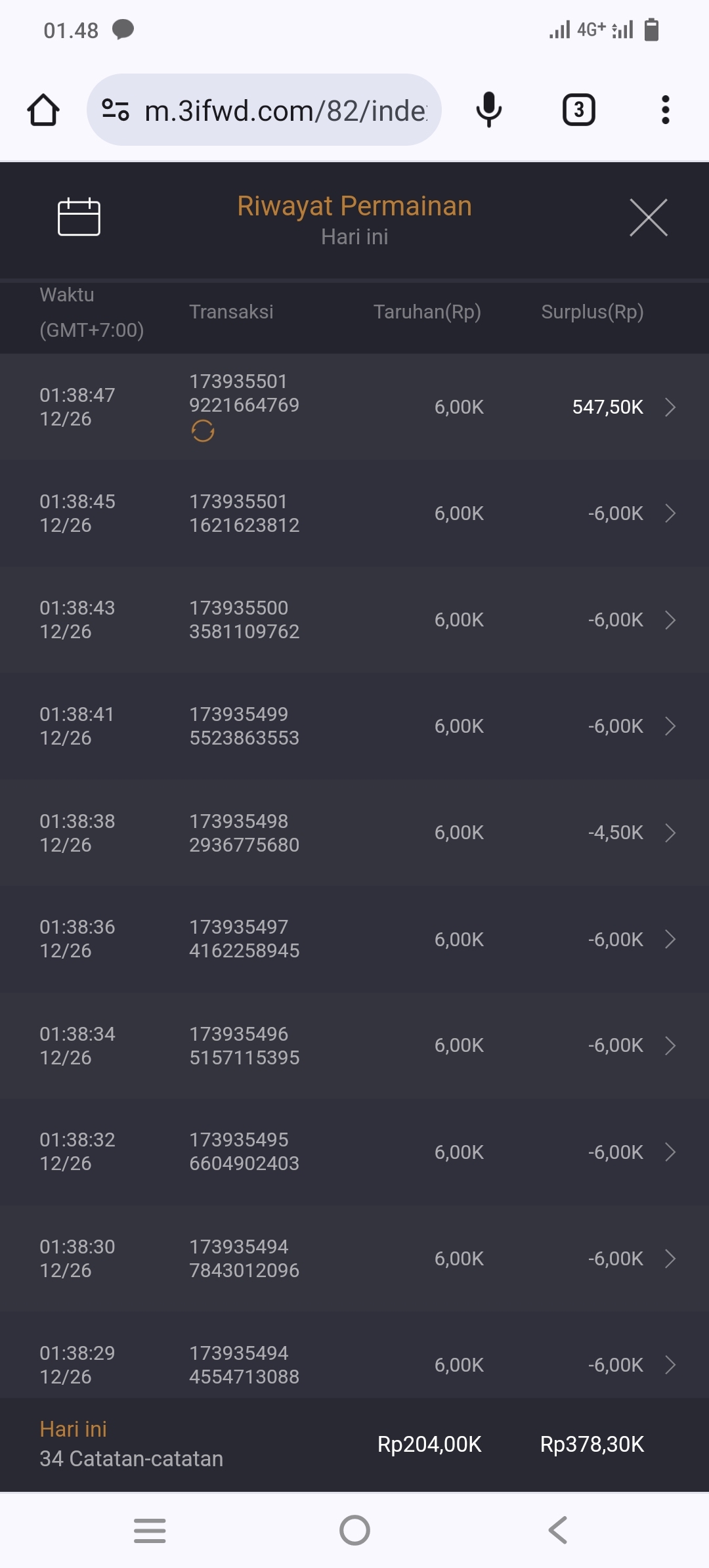Tap the site settings icon in address bar
709x1568 pixels.
116,110
